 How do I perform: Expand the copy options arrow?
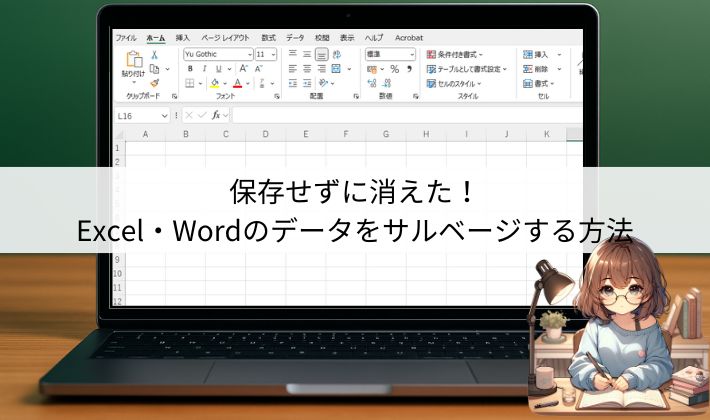click(x=168, y=69)
